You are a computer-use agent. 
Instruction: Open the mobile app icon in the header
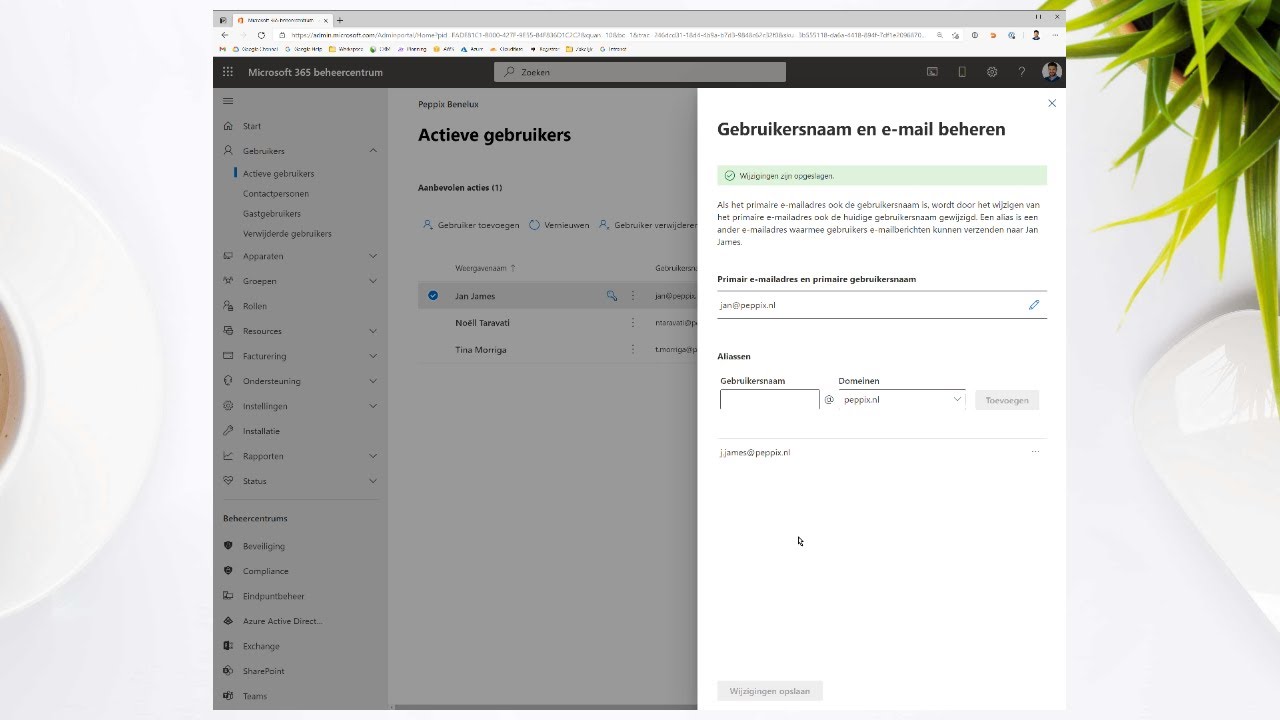962,72
